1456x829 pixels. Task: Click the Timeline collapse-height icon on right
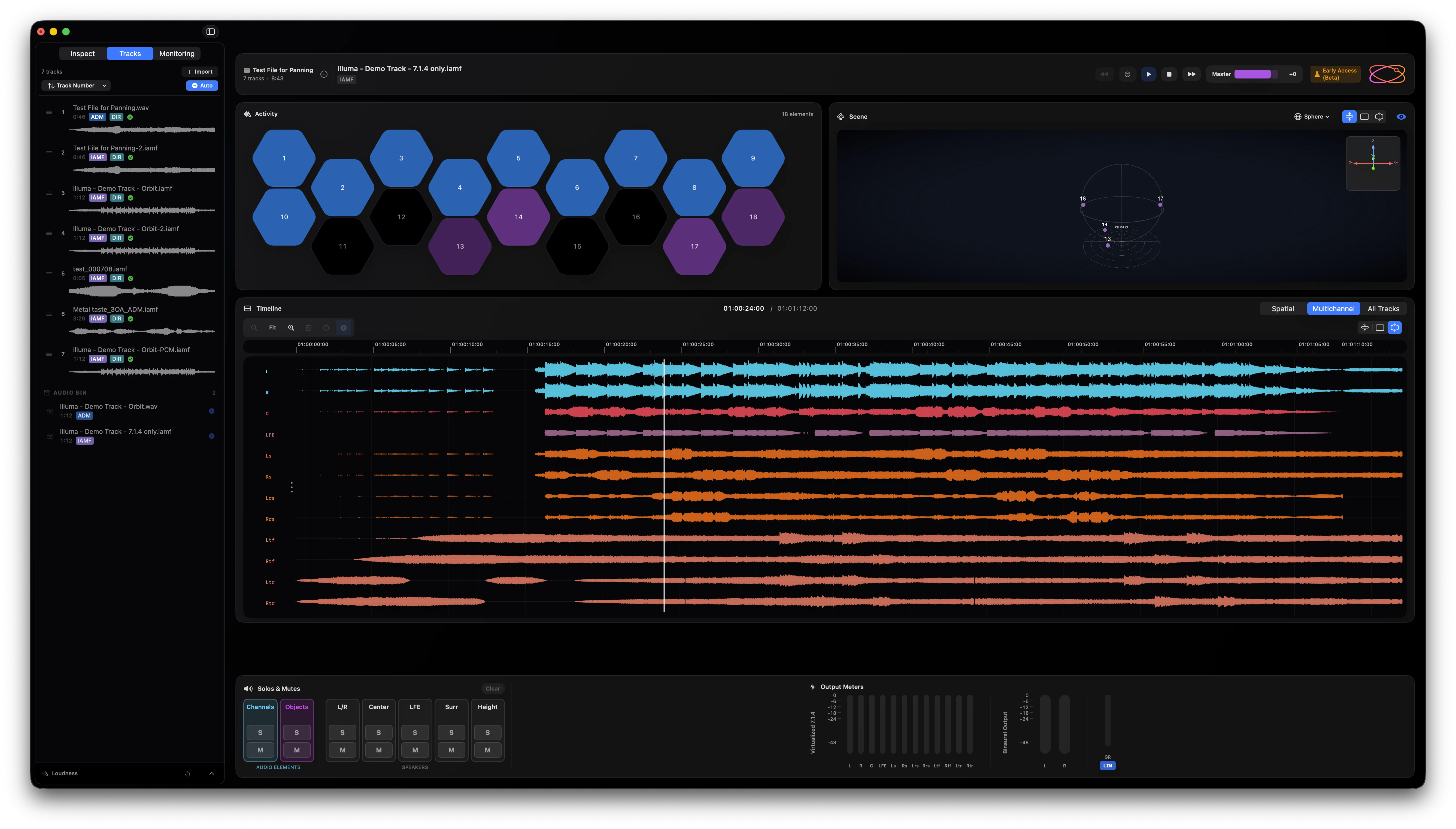(x=1365, y=327)
